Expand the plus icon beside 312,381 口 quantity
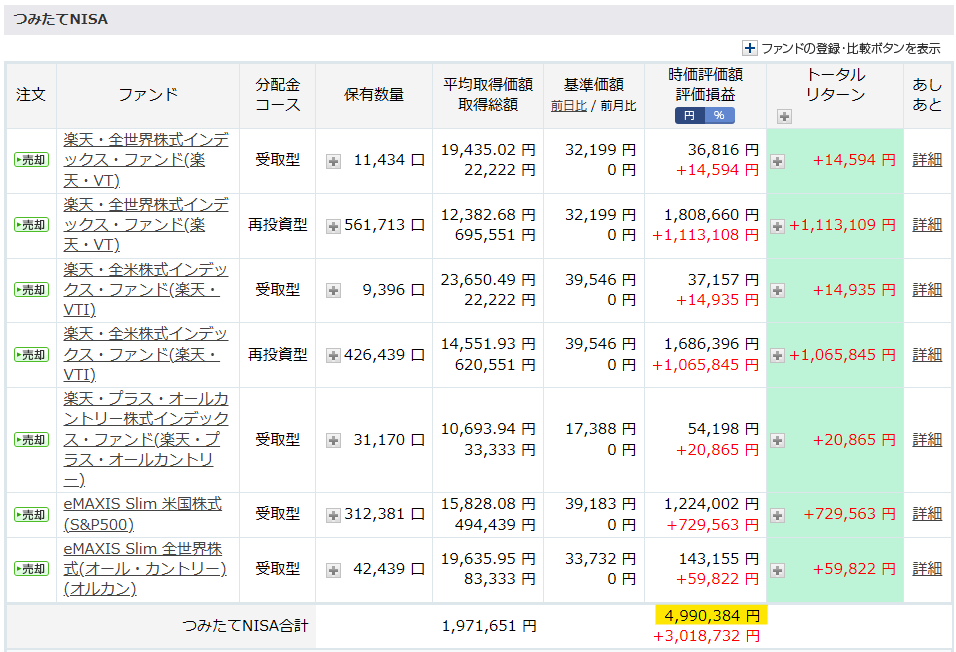 (x=333, y=515)
